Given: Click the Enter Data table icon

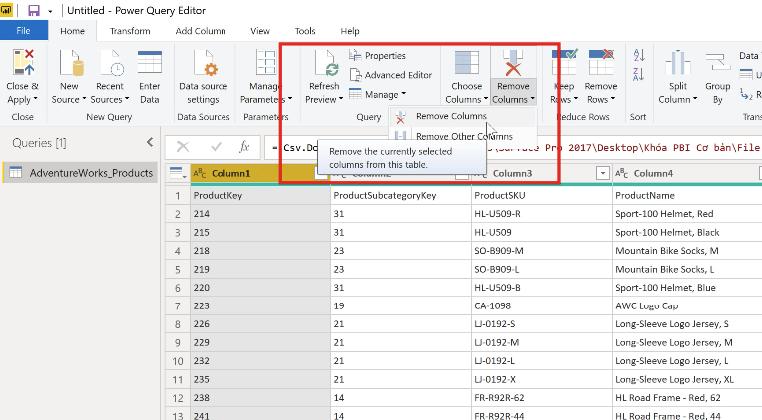Looking at the screenshot, I should coord(150,63).
